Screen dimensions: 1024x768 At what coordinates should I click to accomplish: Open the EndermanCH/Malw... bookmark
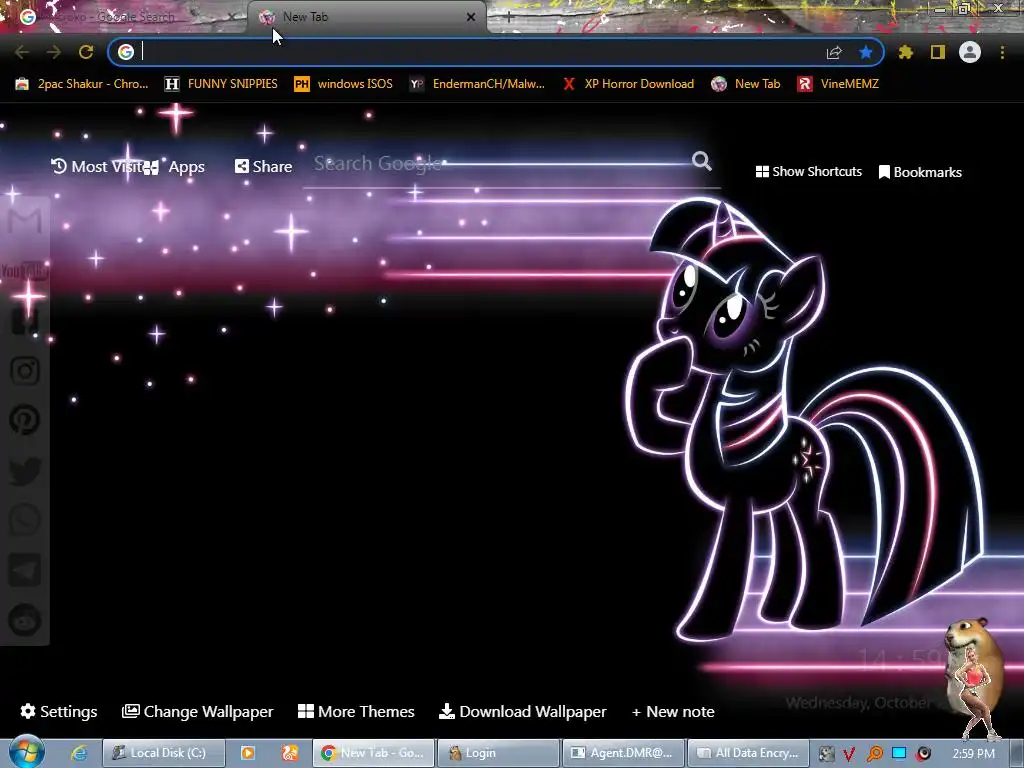[x=477, y=84]
